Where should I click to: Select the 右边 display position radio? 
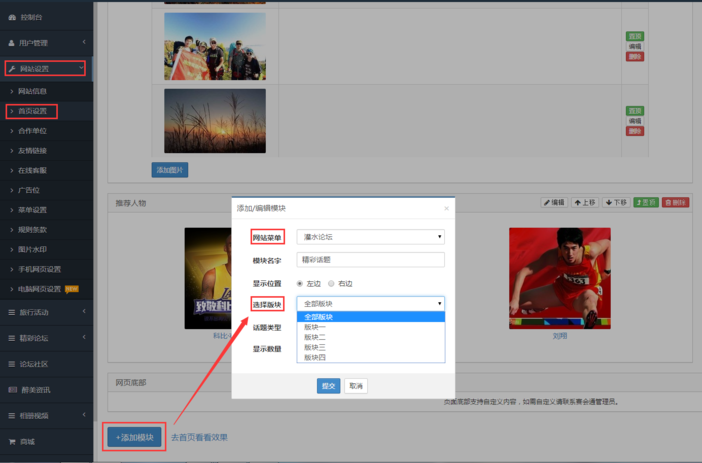click(331, 283)
